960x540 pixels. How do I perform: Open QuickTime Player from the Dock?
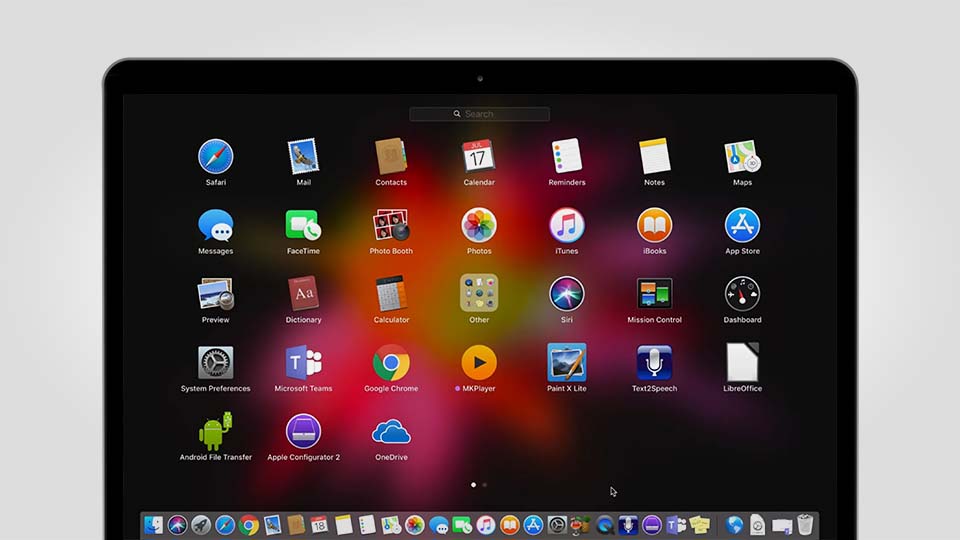605,525
